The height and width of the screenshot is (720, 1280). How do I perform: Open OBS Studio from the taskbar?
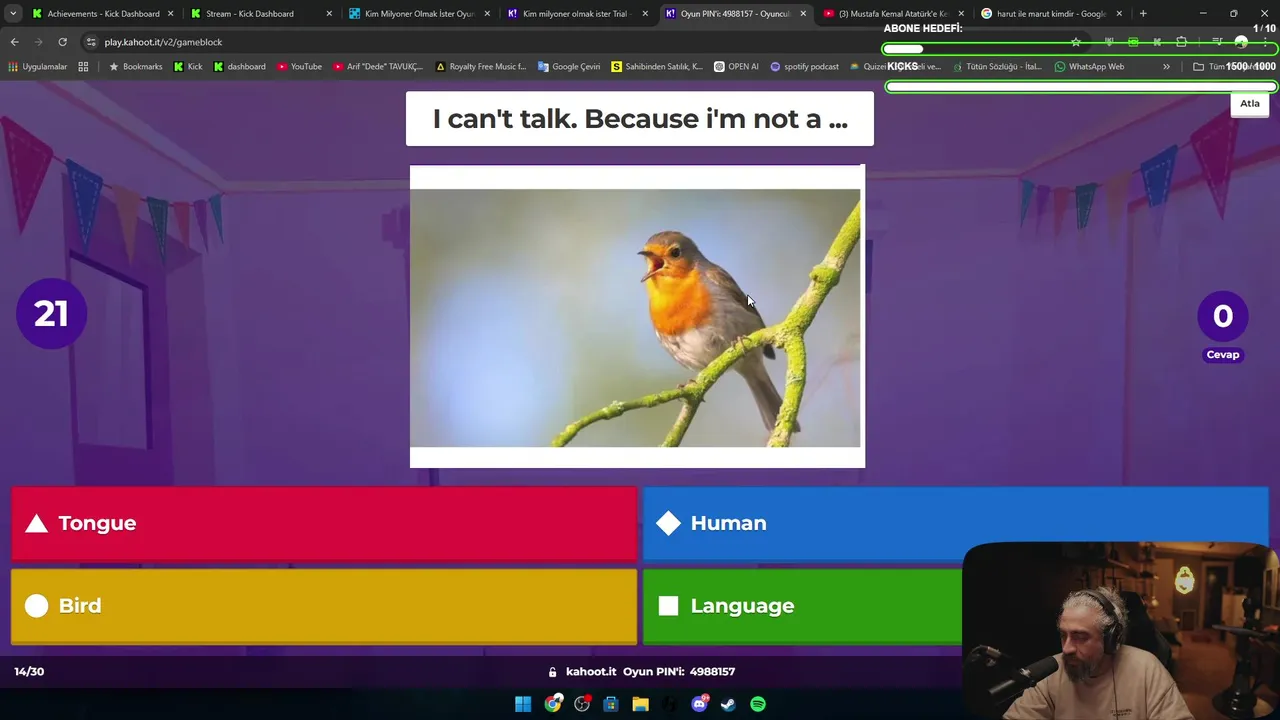pyautogui.click(x=582, y=704)
